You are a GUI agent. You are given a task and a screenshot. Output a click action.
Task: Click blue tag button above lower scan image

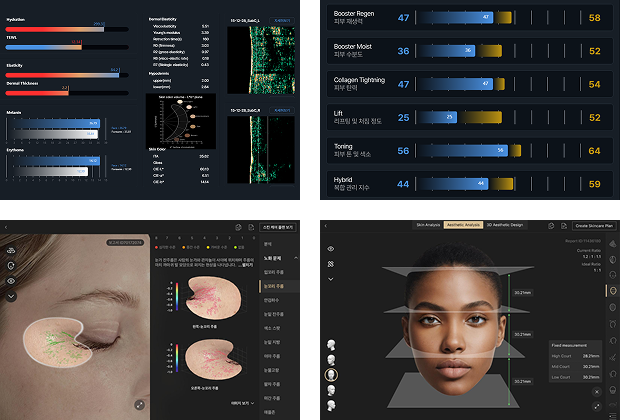coord(282,110)
